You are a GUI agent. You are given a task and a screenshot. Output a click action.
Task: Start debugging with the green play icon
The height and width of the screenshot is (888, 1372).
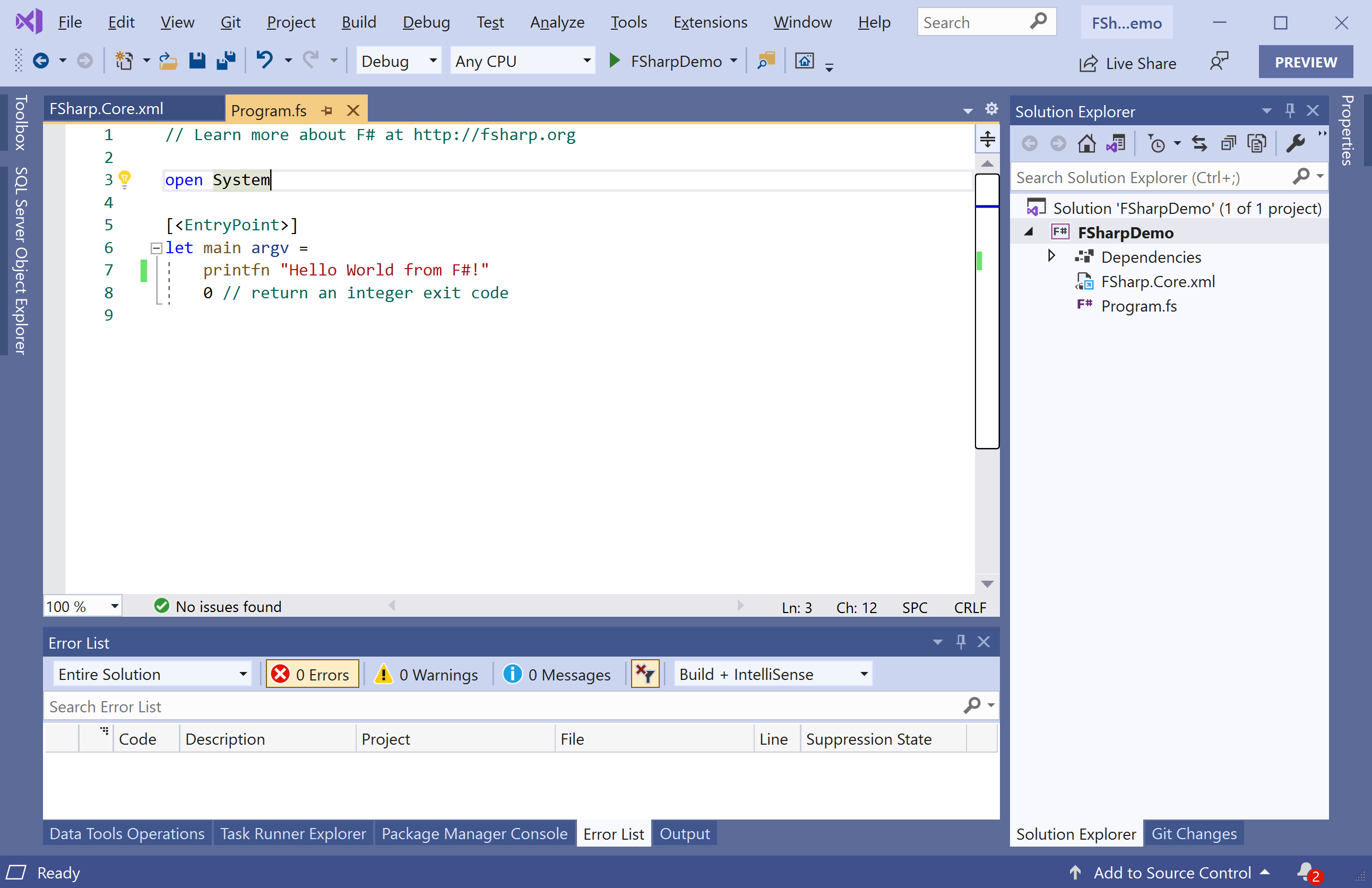point(615,61)
